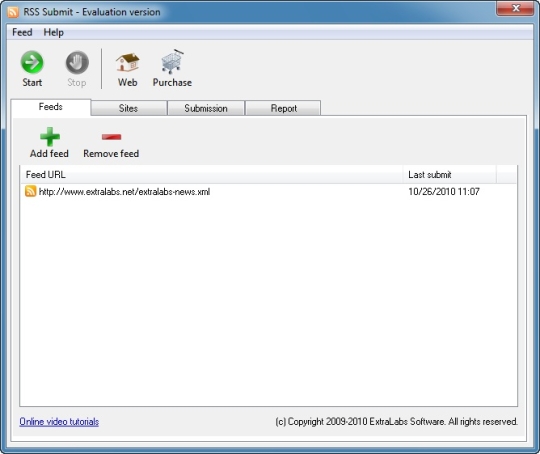
Task: Add a feed with green plus icon
Action: pyautogui.click(x=50, y=137)
